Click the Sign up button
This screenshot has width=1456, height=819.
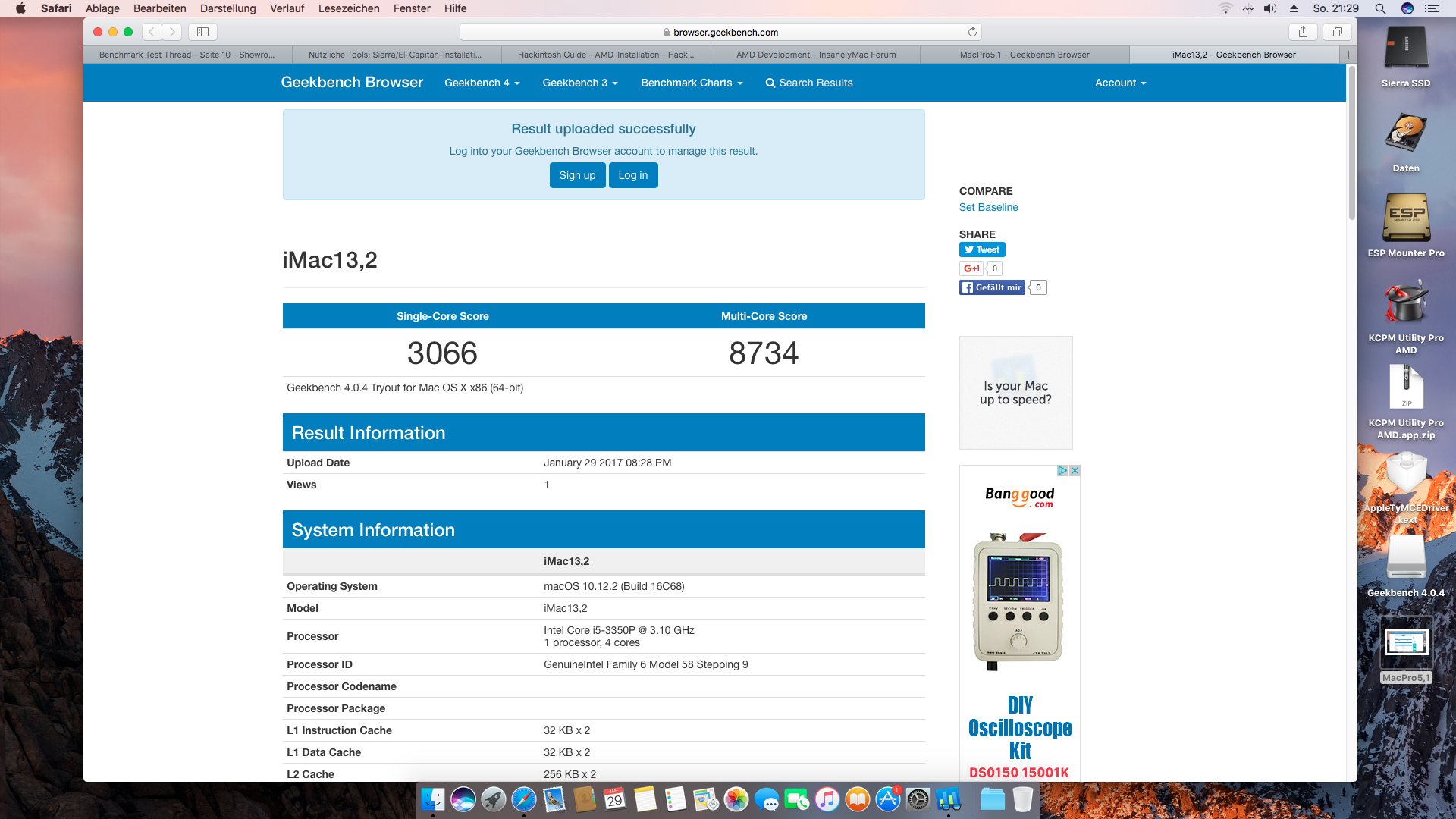(577, 175)
